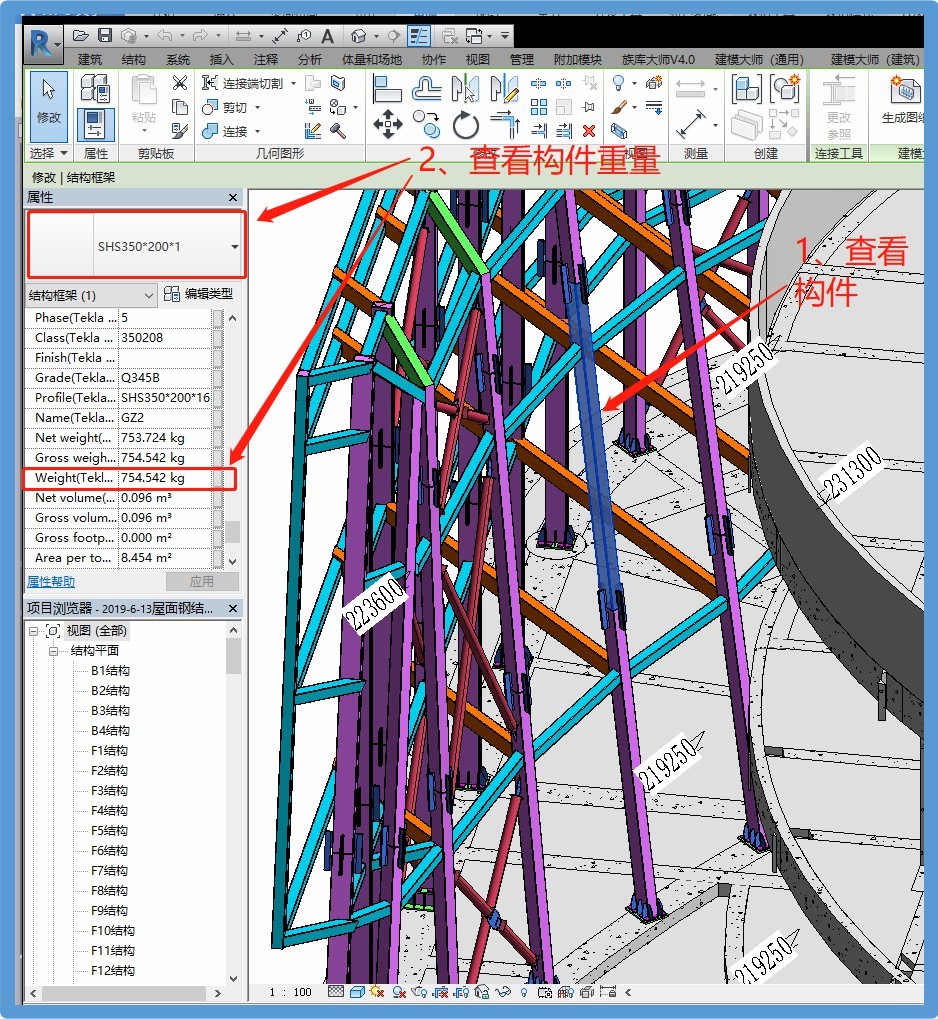Click the Type Properties icon above 属性 panel
Viewport: 938px width, 1019px height.
click(95, 88)
